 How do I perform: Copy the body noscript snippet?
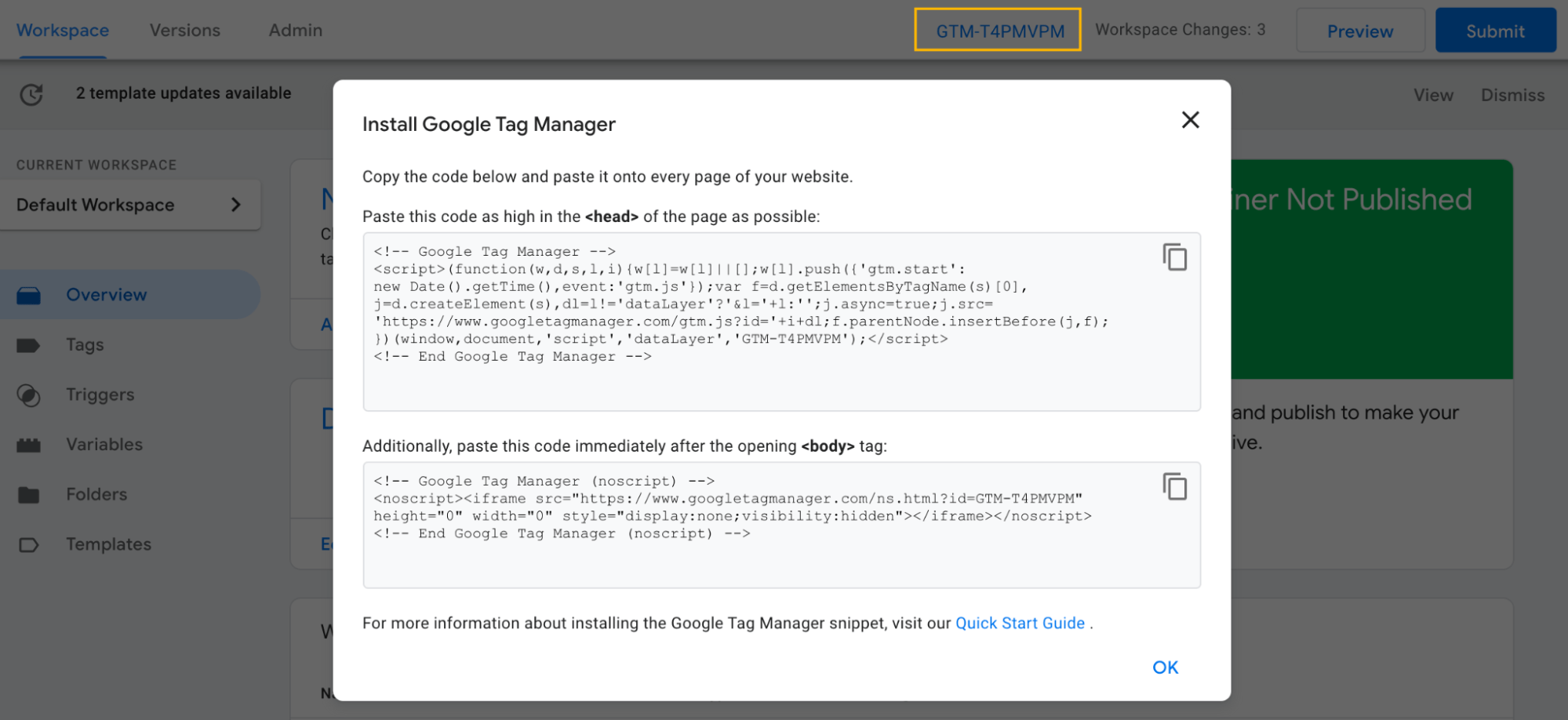pos(1174,487)
